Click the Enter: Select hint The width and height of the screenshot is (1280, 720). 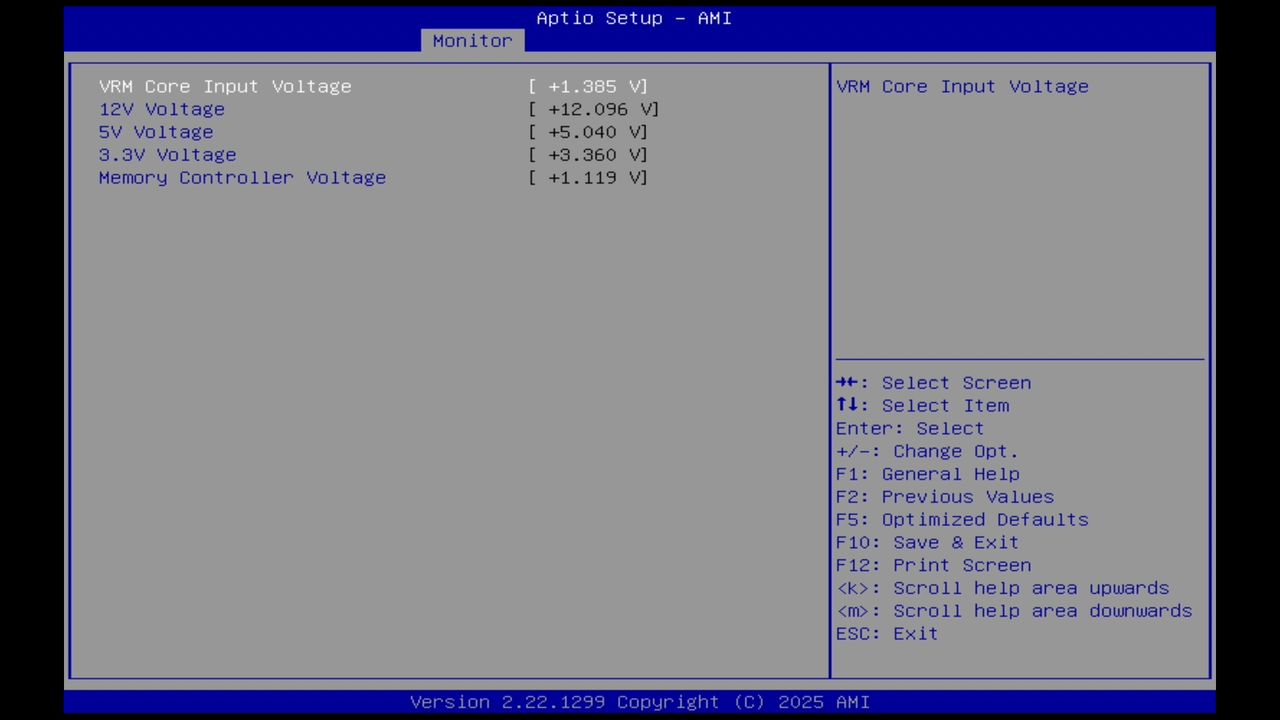(x=909, y=428)
